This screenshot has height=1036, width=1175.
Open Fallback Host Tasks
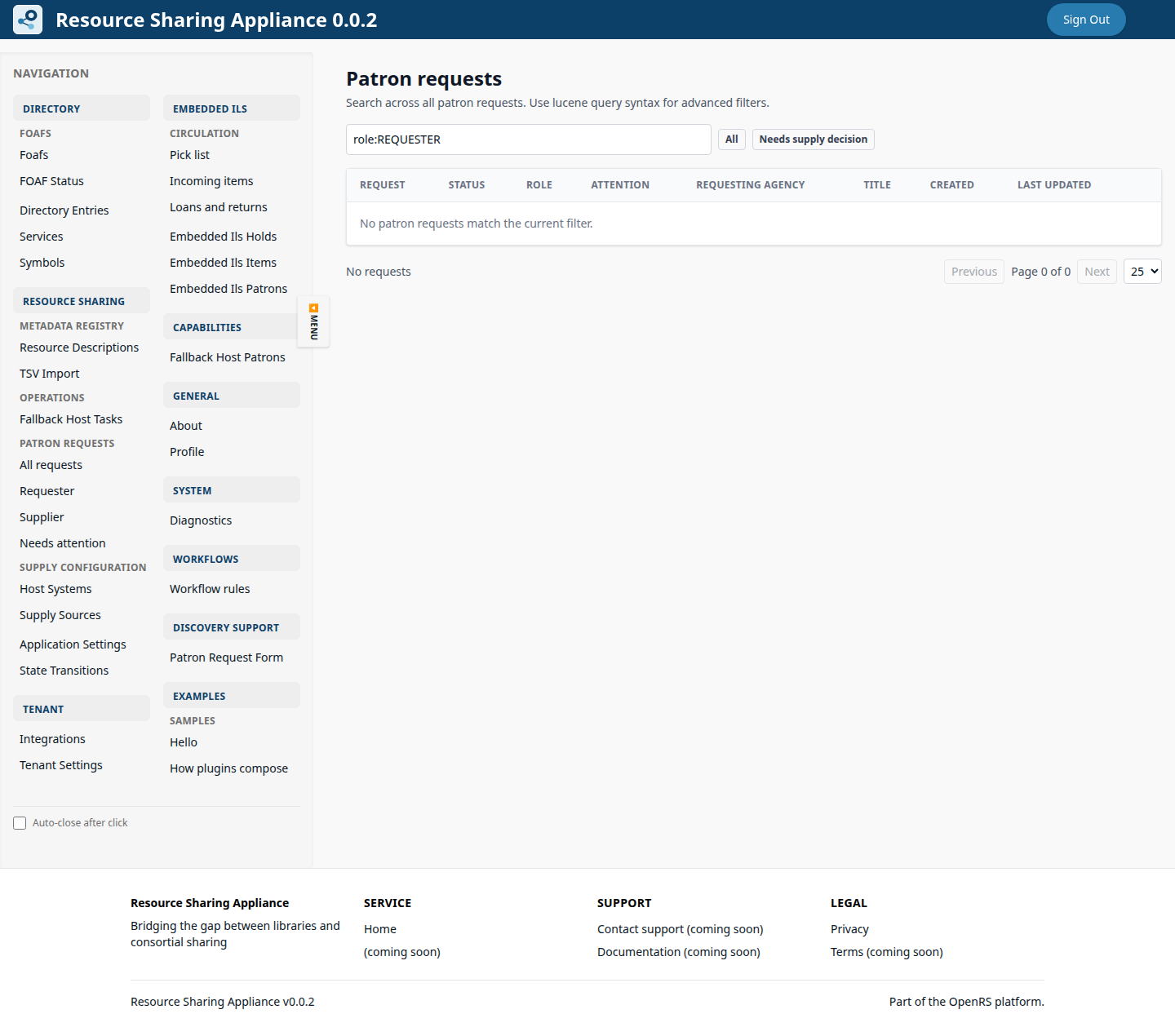[x=71, y=419]
